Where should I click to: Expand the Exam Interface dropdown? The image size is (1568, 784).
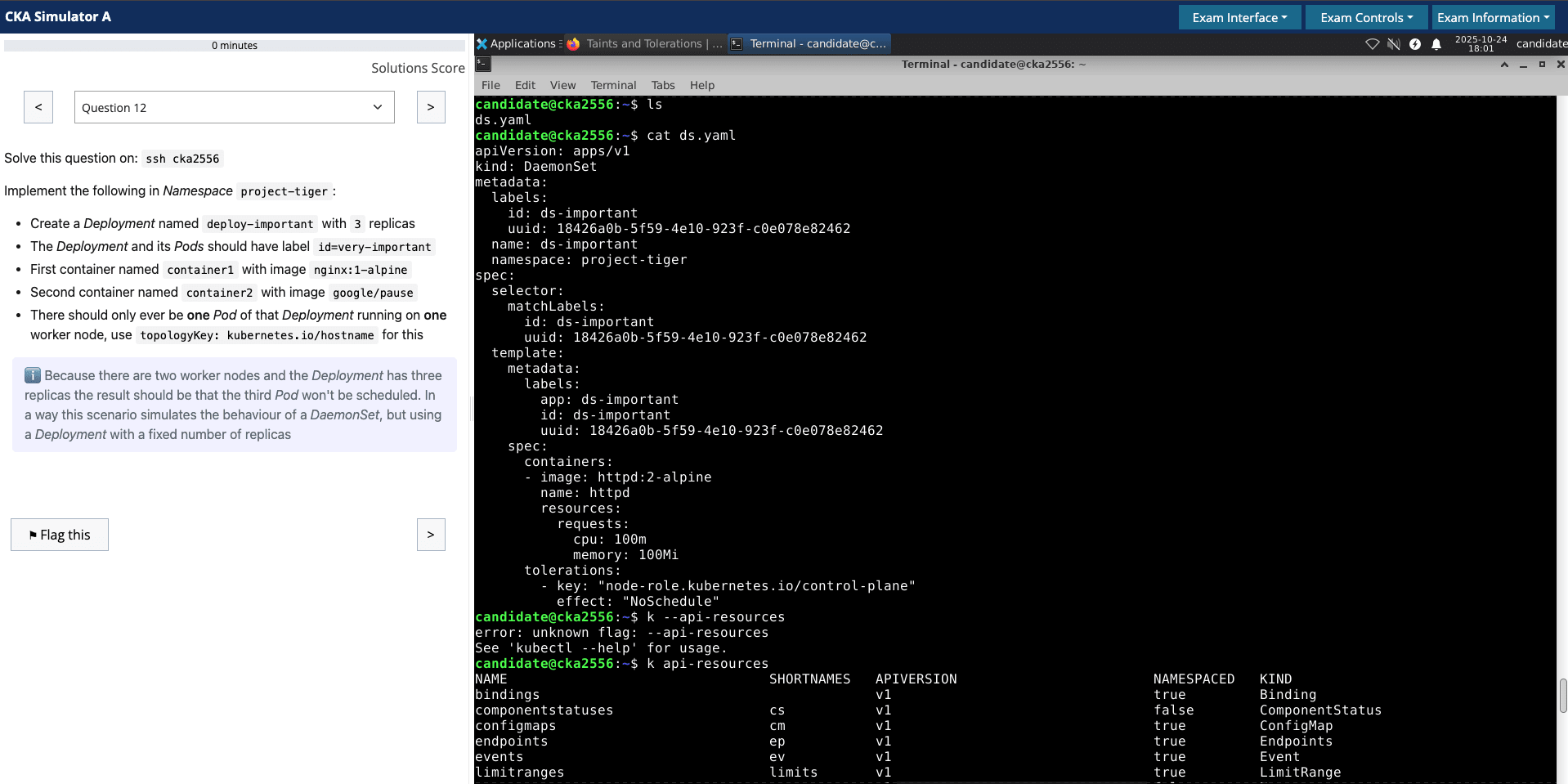1239,17
